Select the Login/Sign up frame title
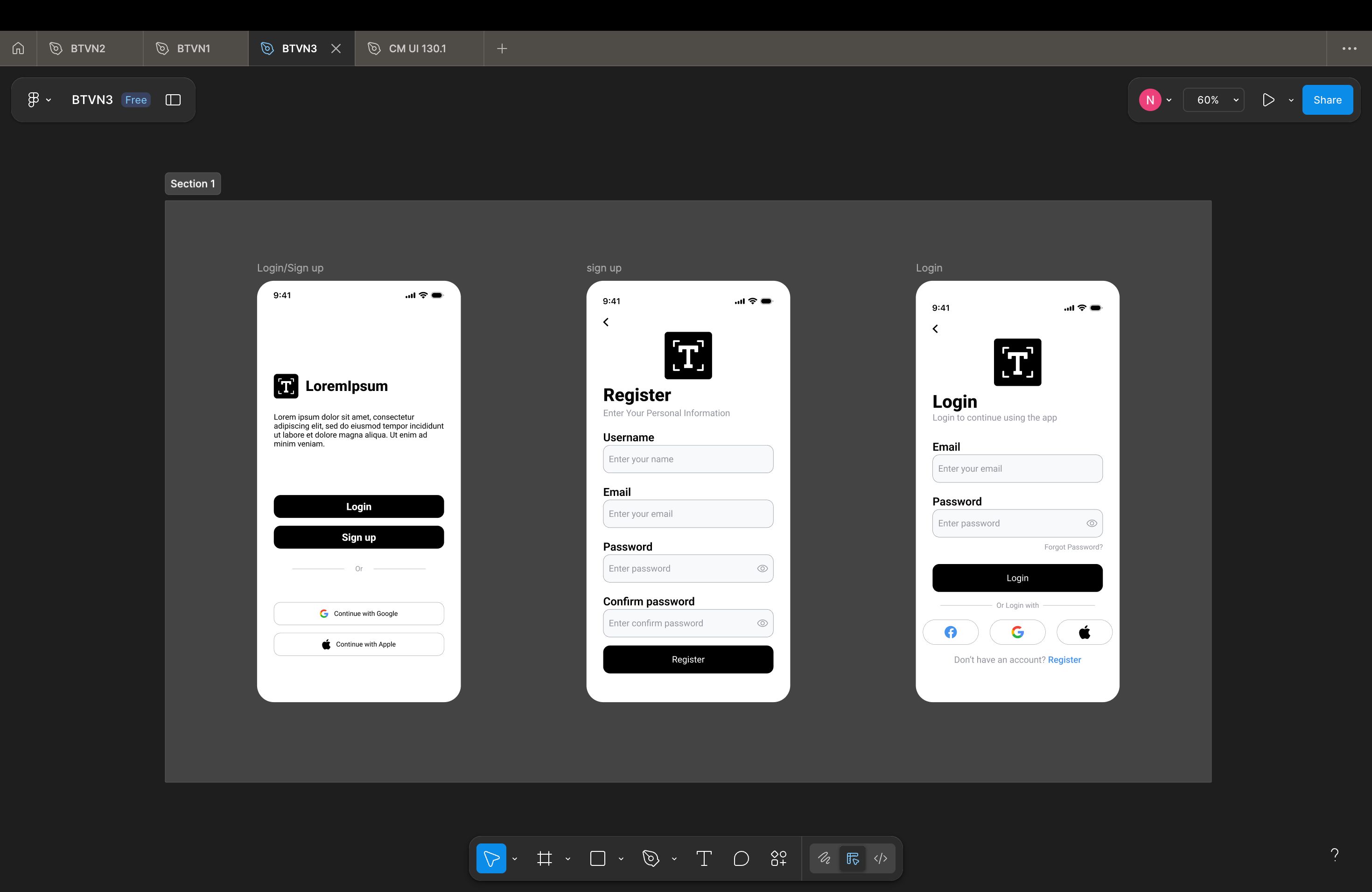 click(290, 268)
